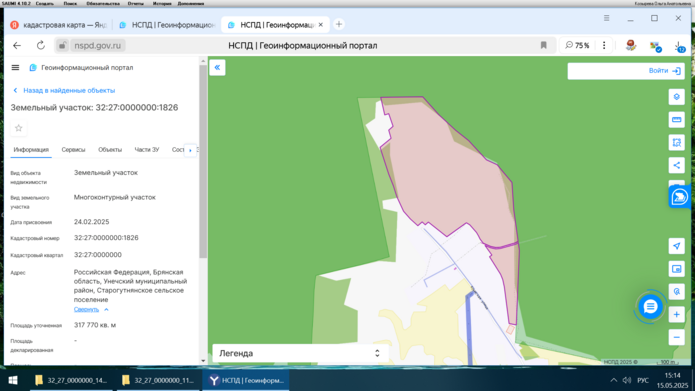Image resolution: width=695 pixels, height=391 pixels.
Task: Open the map layers icon
Action: tap(676, 97)
